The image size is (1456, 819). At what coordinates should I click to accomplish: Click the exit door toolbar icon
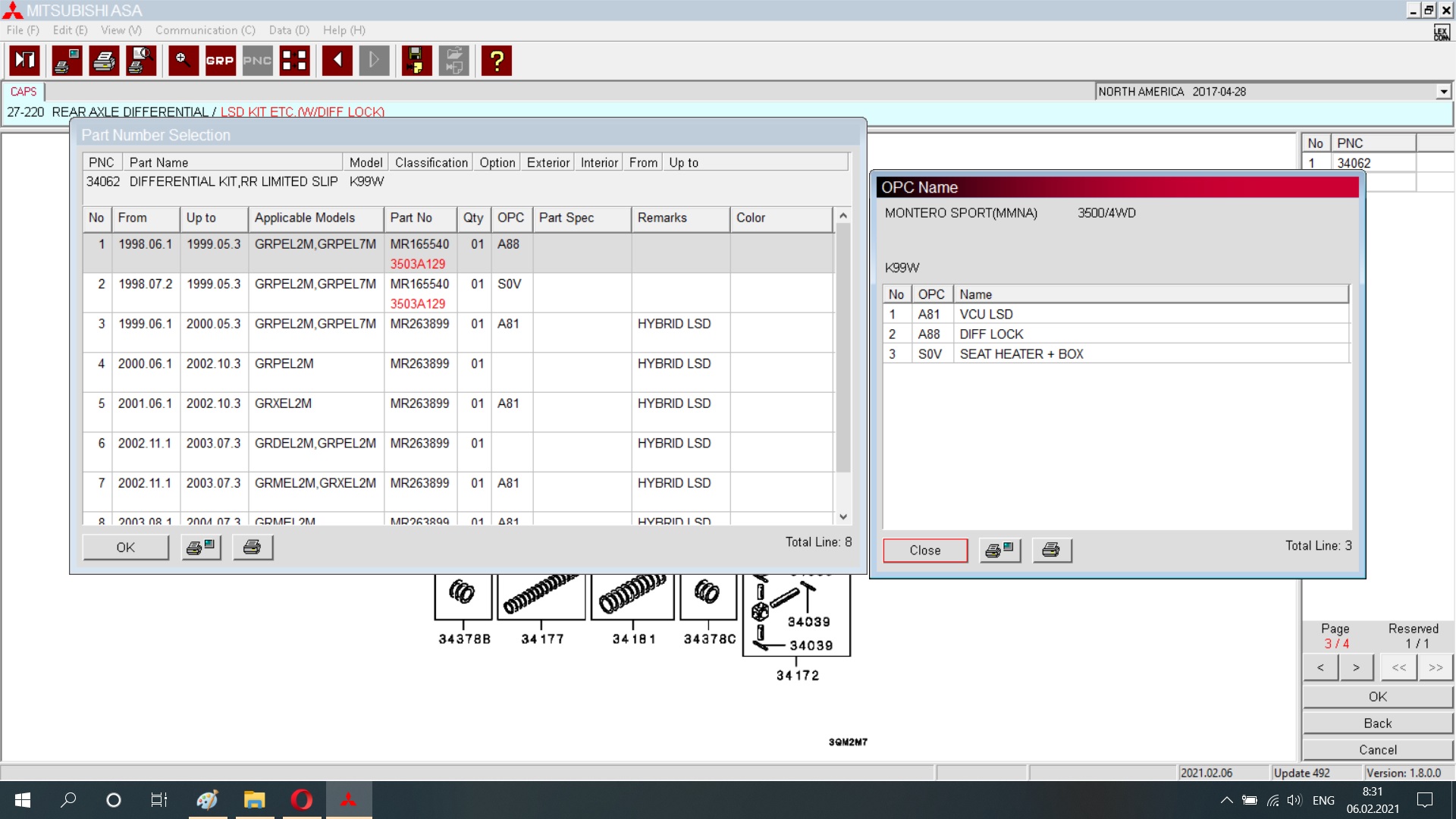click(24, 61)
